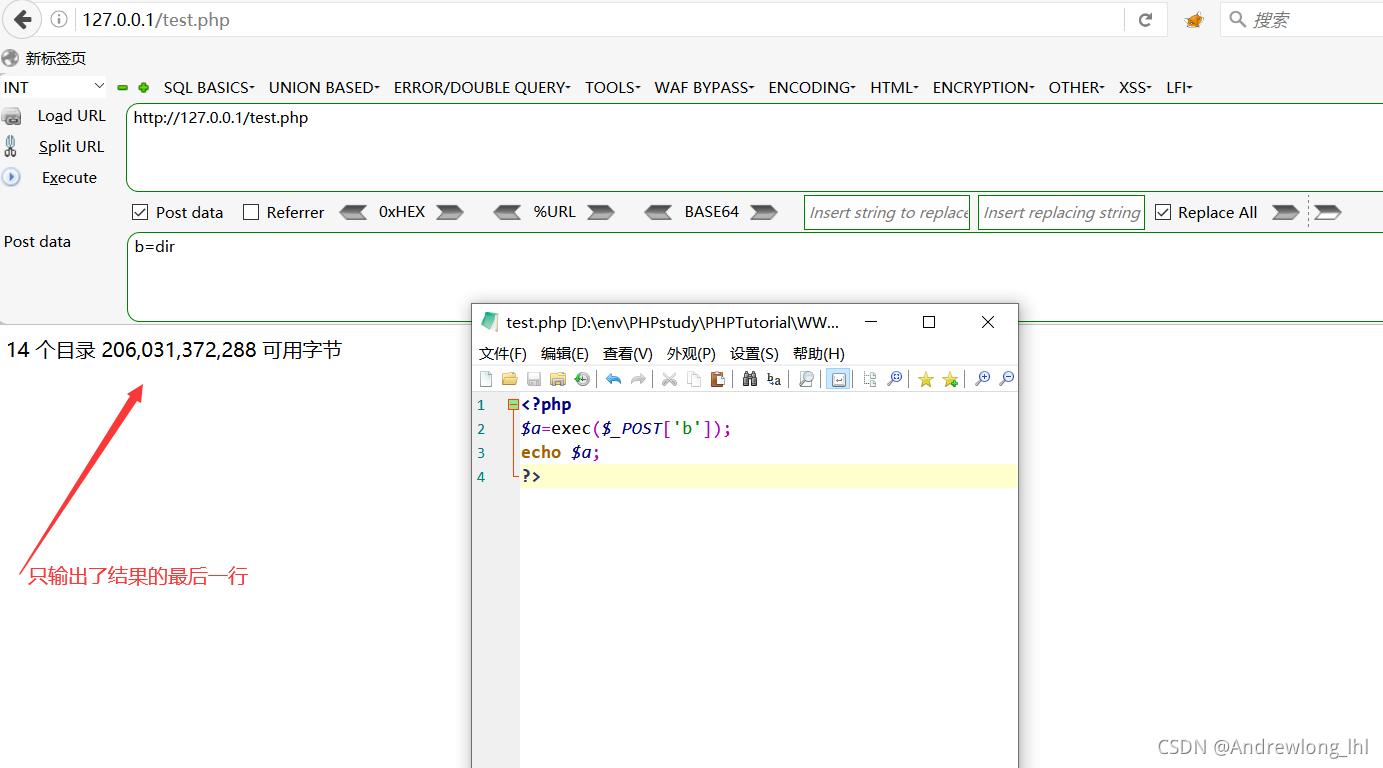Click the green minus icon in HackBar
This screenshot has height=768, width=1383.
tap(122, 88)
